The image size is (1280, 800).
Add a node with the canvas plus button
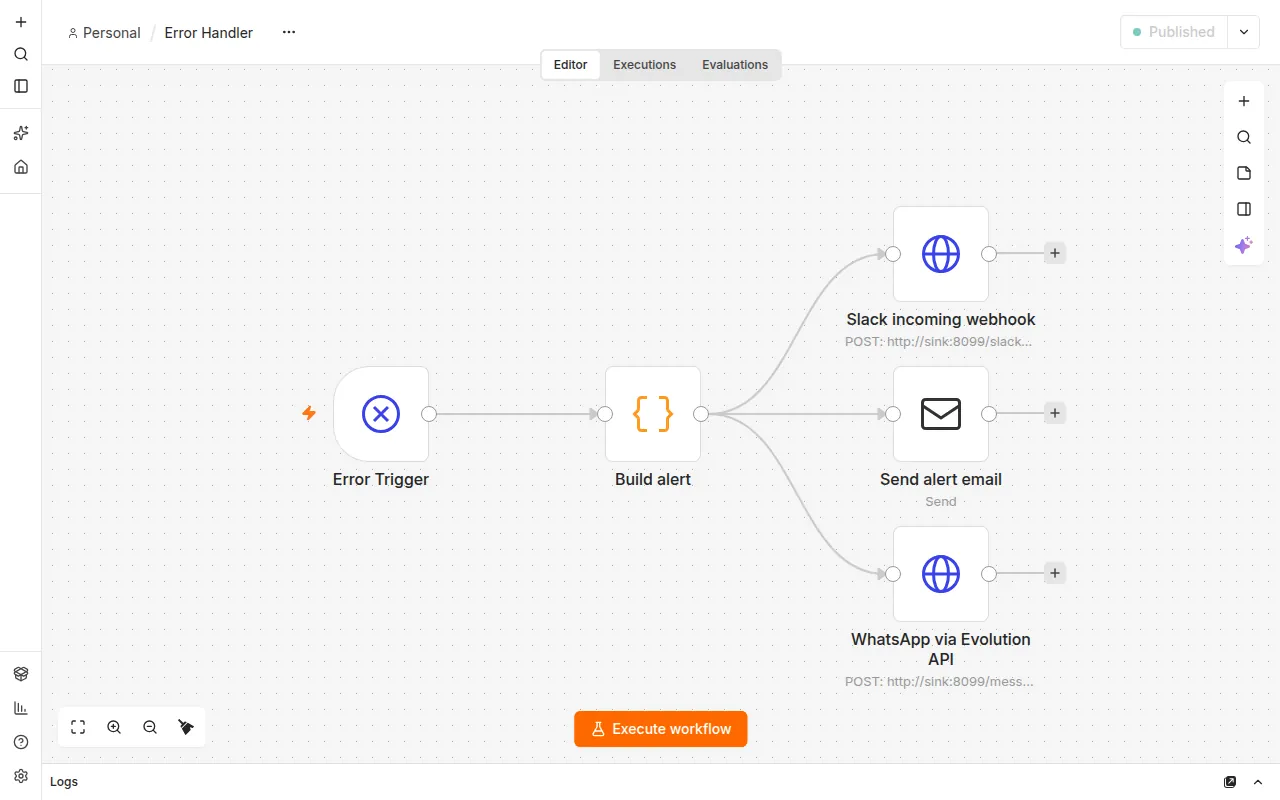tap(1244, 101)
